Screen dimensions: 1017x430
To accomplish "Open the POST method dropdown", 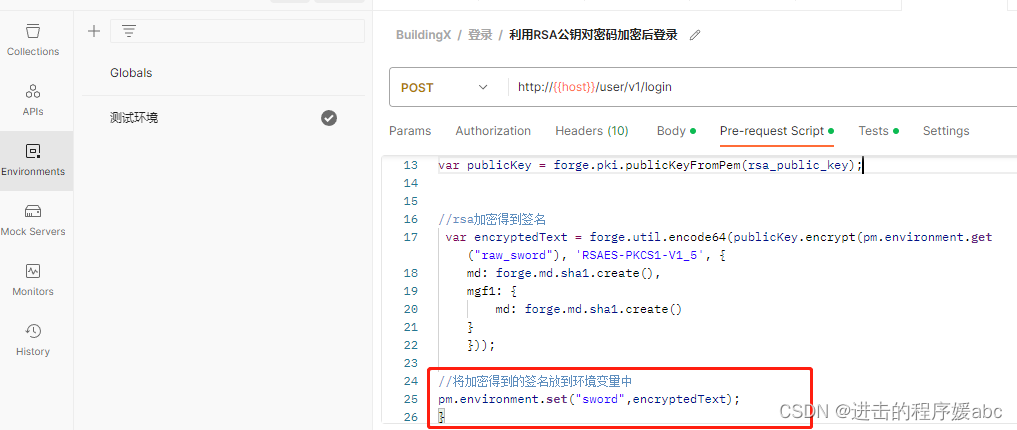I will click(444, 87).
